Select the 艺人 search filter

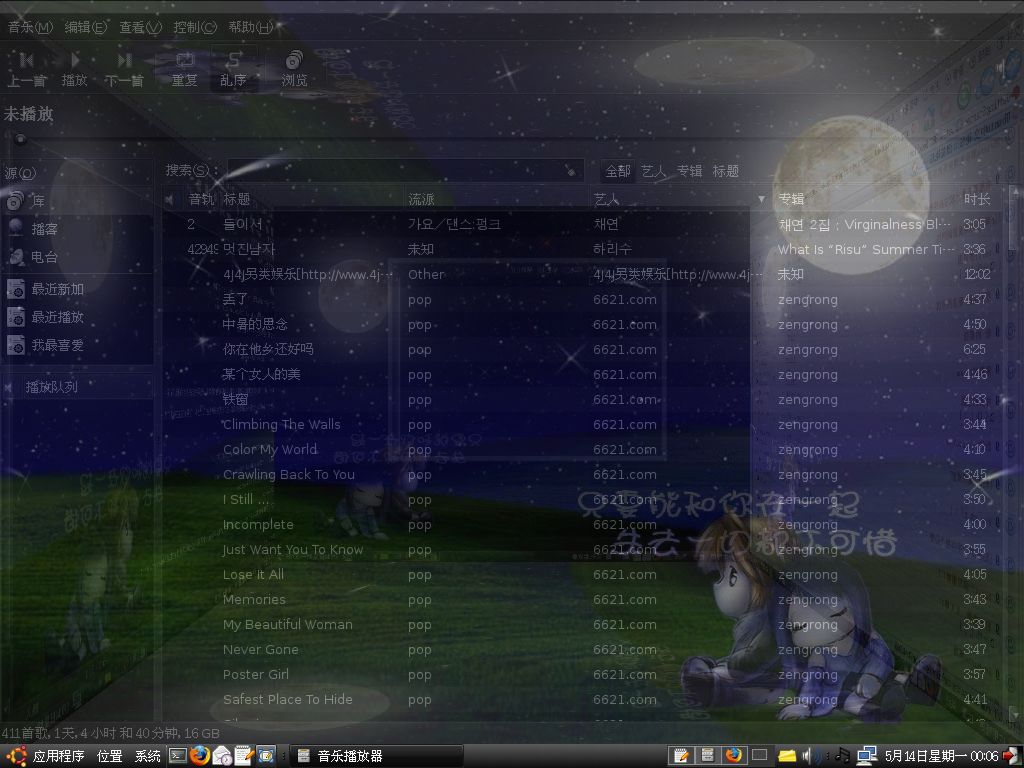pyautogui.click(x=654, y=171)
